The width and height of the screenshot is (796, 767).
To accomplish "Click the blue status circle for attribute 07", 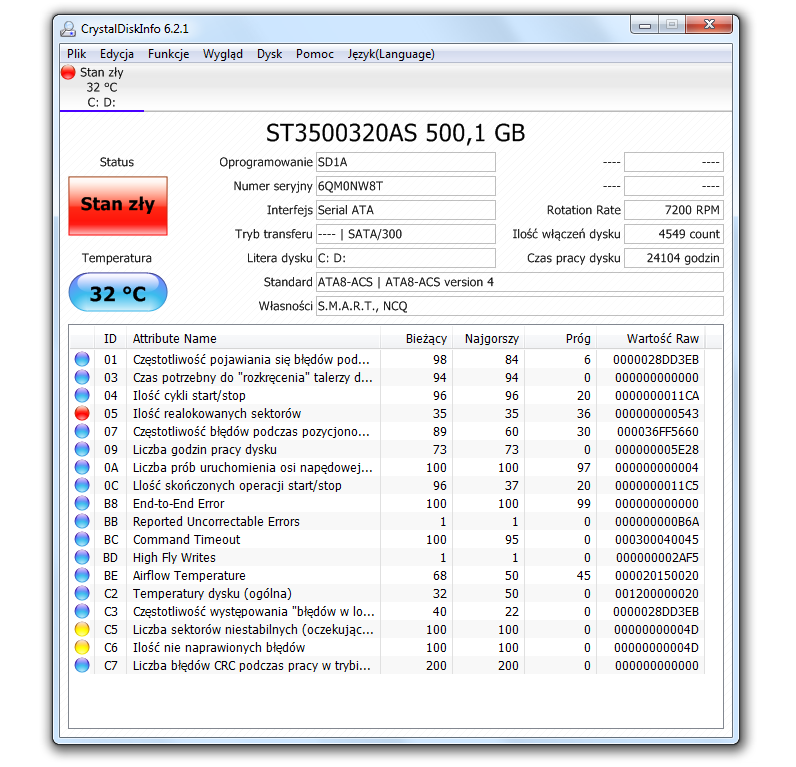I will pyautogui.click(x=82, y=431).
